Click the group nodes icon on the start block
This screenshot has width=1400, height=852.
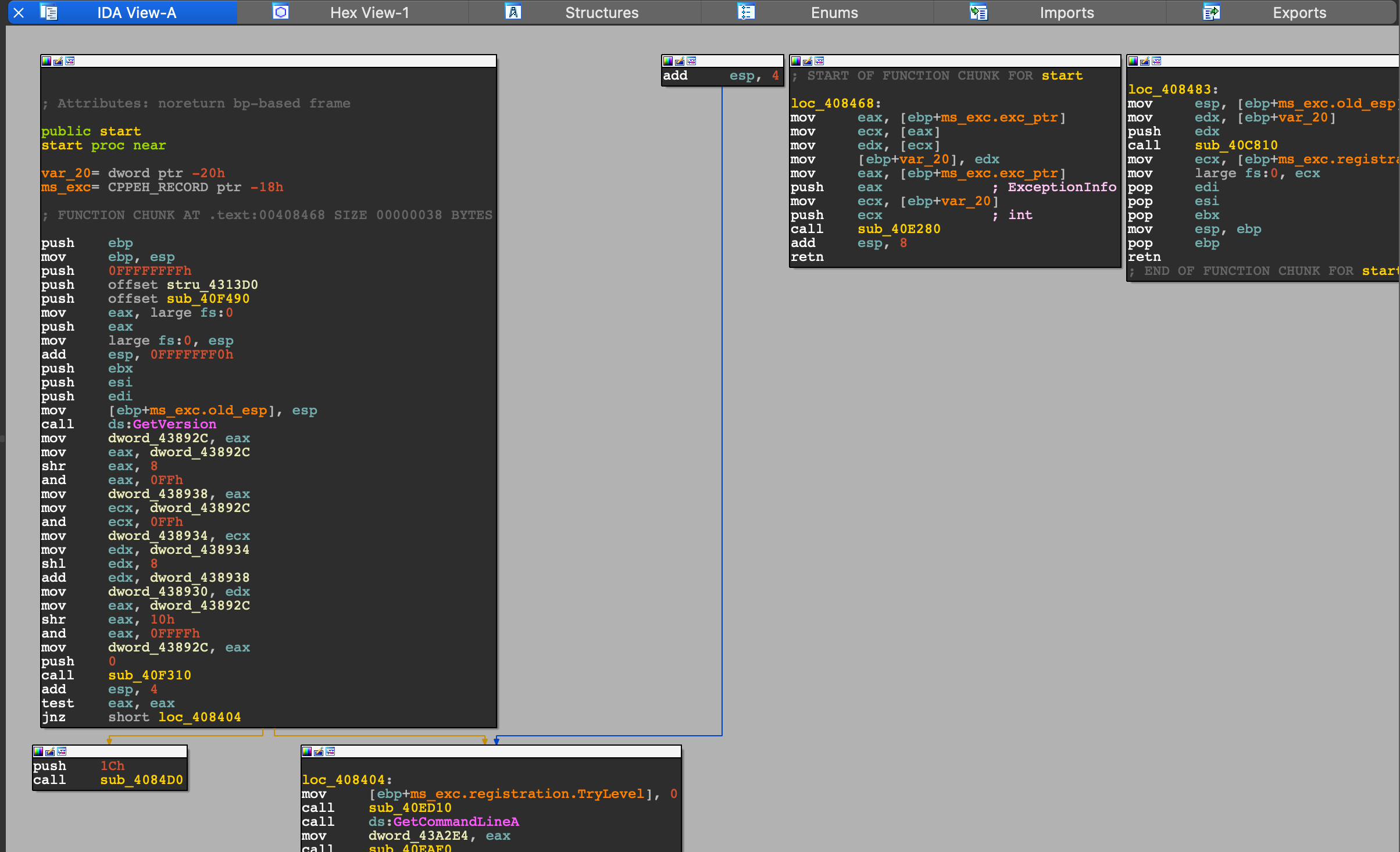[x=70, y=61]
